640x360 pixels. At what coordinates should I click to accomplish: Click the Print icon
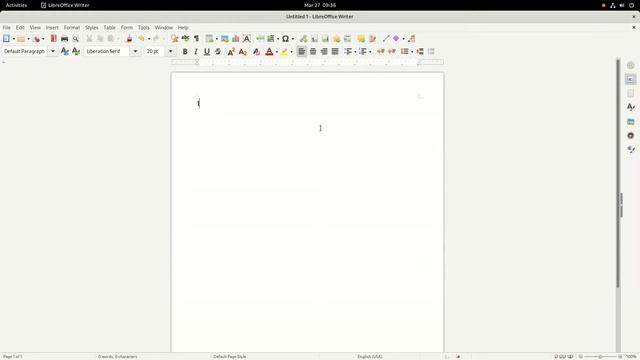(64, 39)
